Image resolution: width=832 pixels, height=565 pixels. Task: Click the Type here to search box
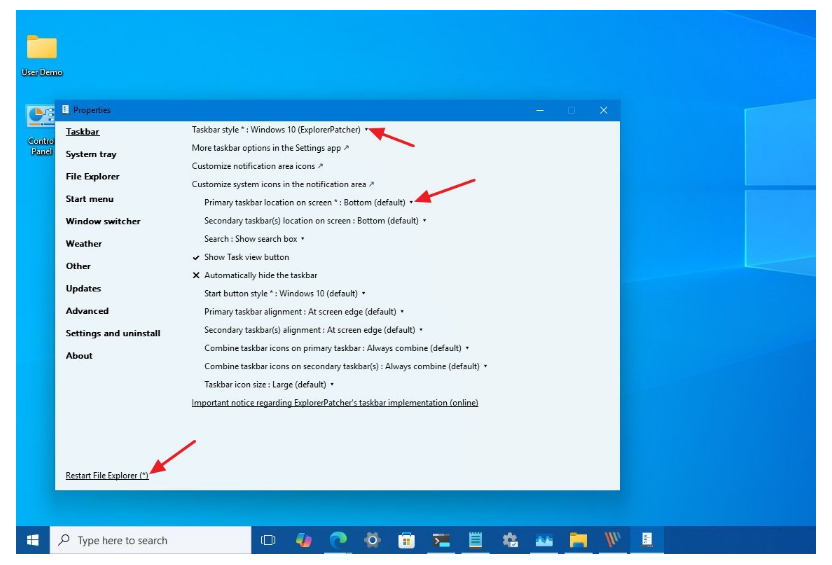(x=150, y=540)
